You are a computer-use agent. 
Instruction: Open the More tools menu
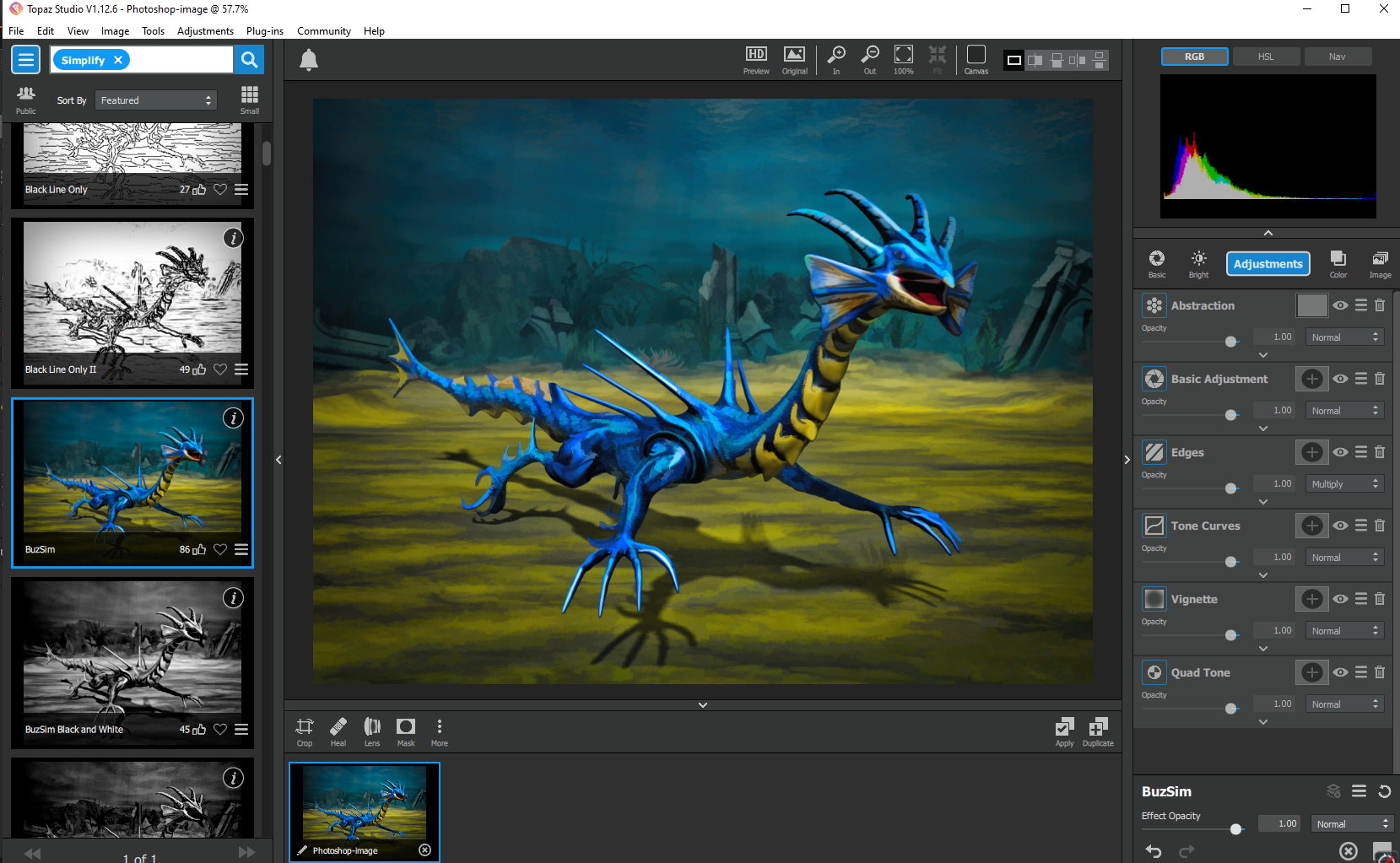click(440, 731)
